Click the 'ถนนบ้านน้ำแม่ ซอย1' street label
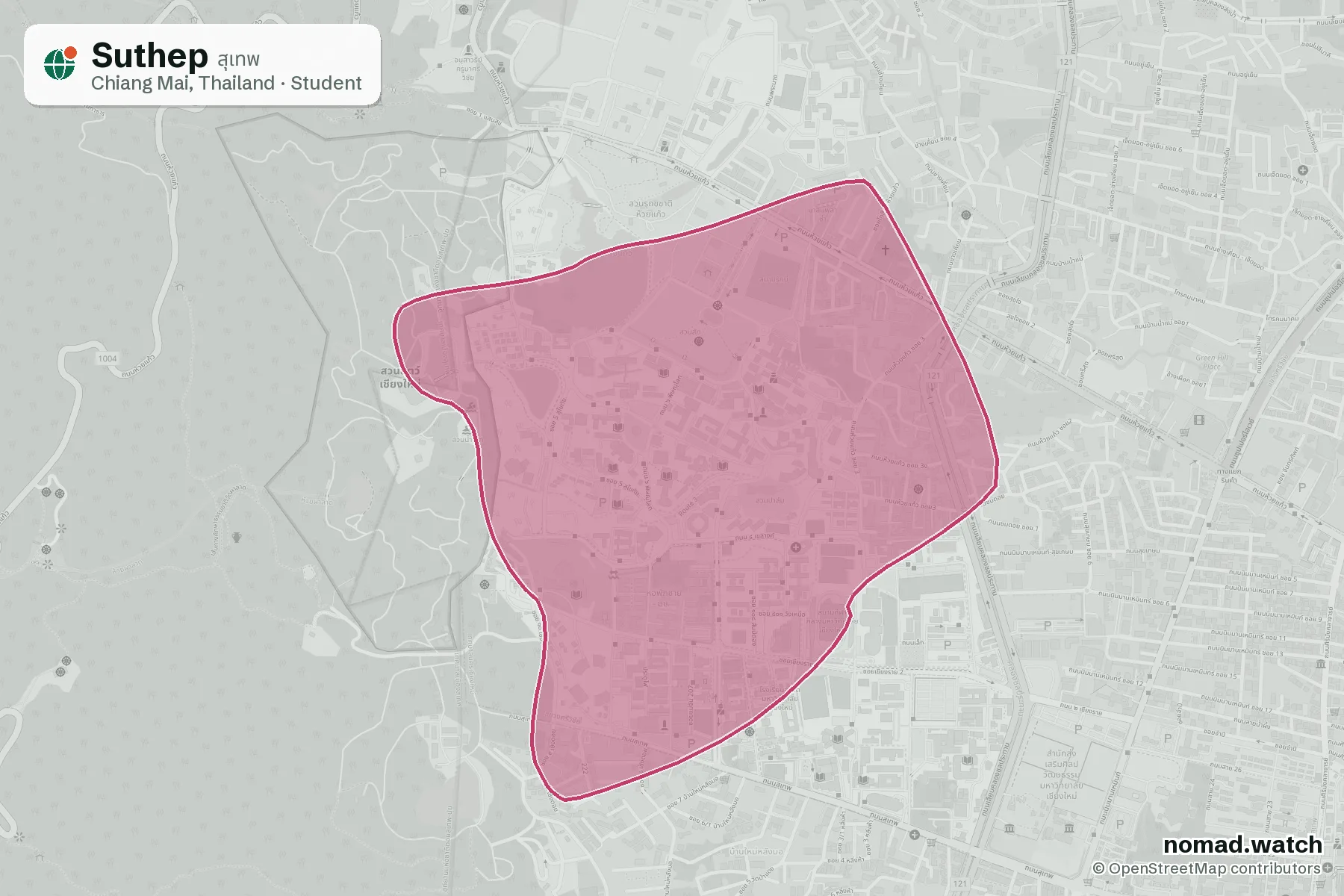This screenshot has height=896, width=1344. [1161, 325]
